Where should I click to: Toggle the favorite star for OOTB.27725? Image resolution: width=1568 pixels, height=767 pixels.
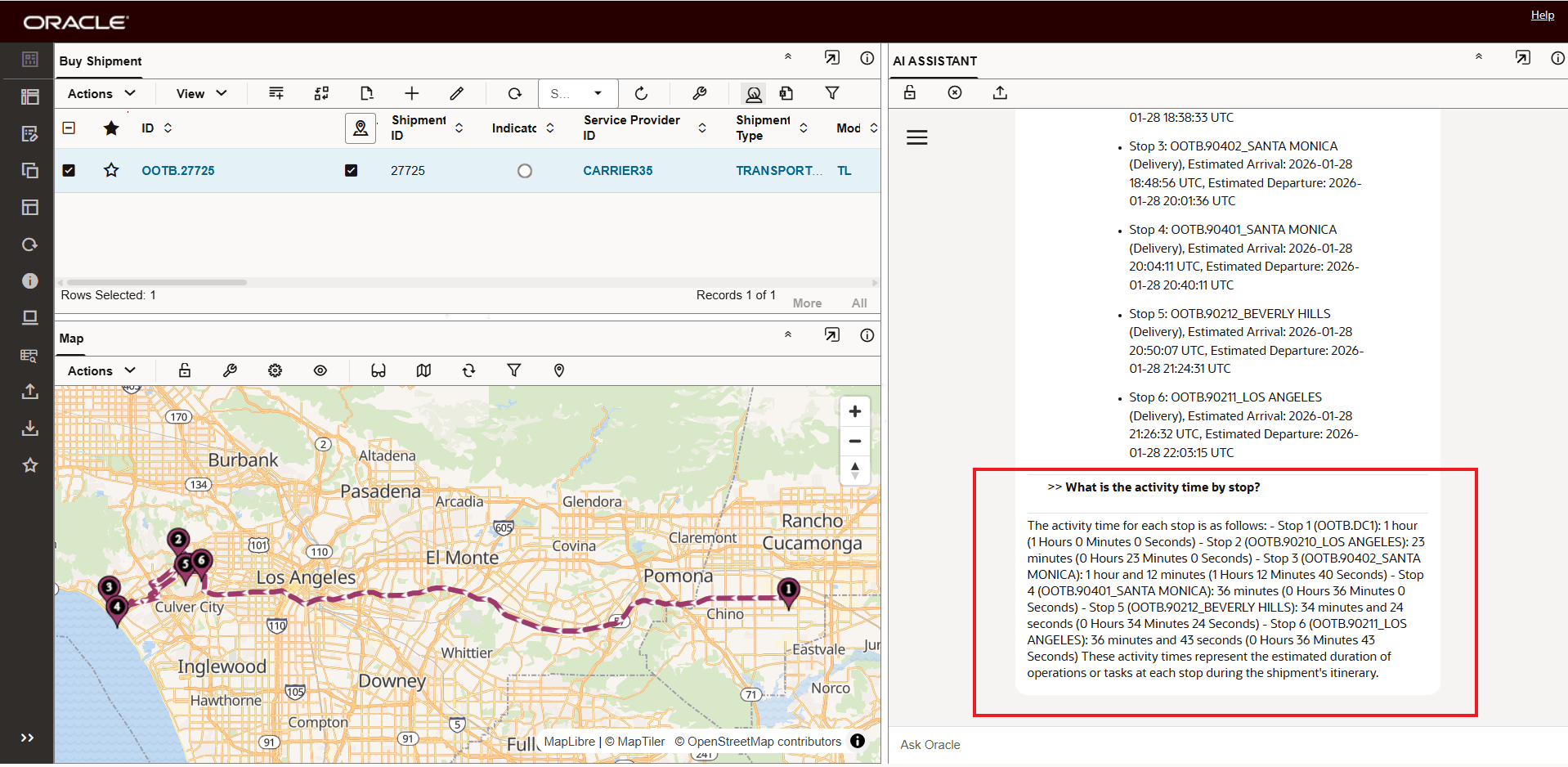(111, 170)
